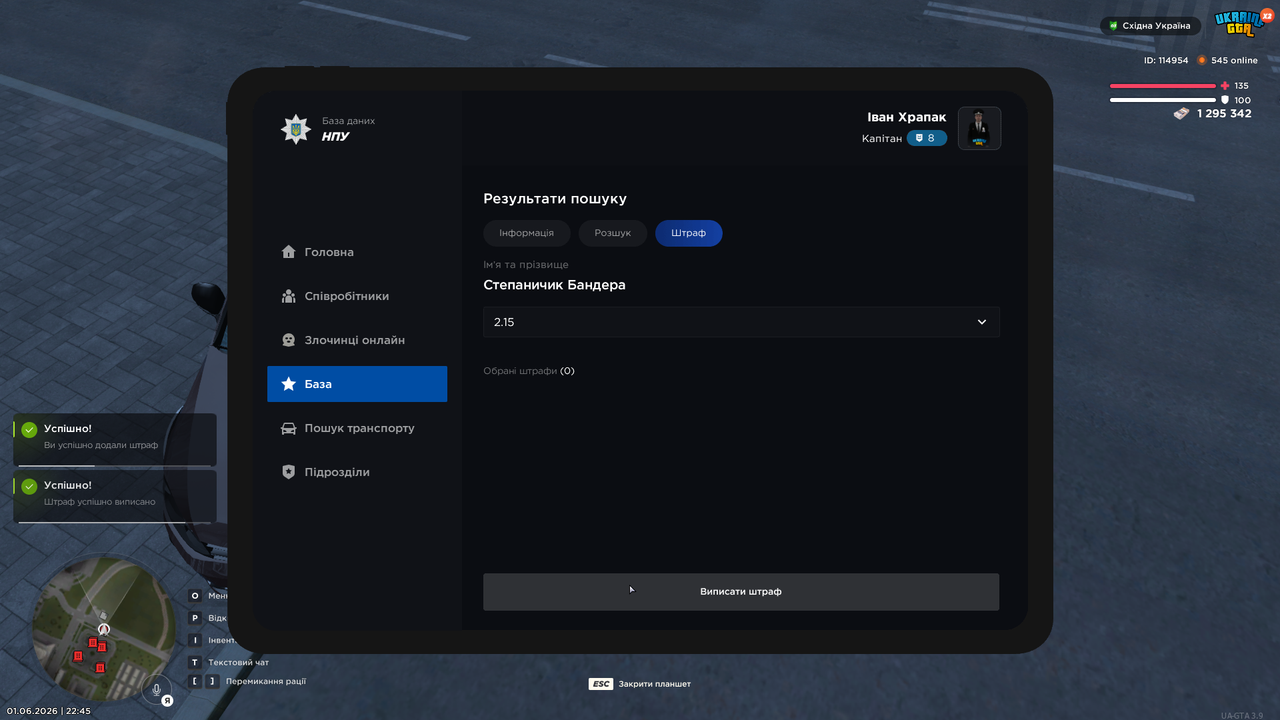
Task: Click green checkmark on 'Штраф успішно виписано' notification
Action: (29, 486)
